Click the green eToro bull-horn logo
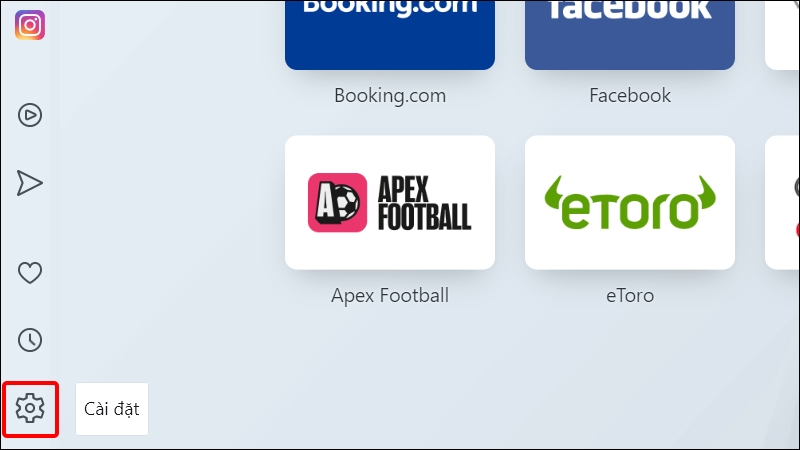Viewport: 800px width, 450px height. [630, 202]
